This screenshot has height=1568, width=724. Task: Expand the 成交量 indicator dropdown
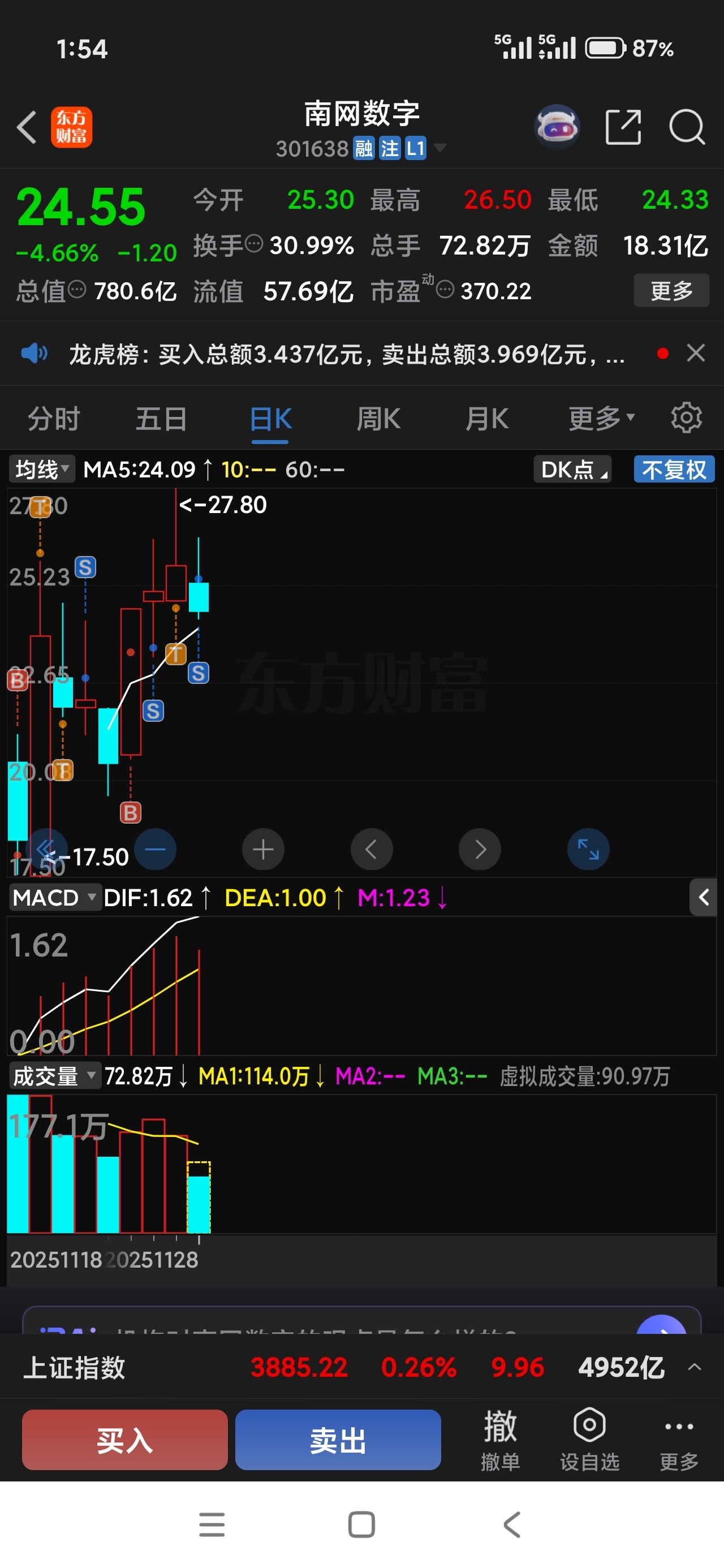pos(55,1076)
